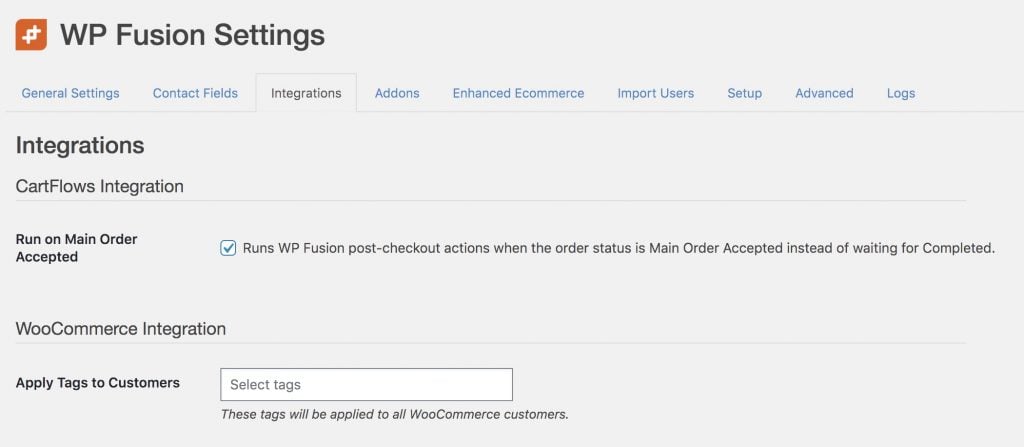Open the Enhanced Ecommerce tab
The image size is (1024, 447).
pos(519,93)
